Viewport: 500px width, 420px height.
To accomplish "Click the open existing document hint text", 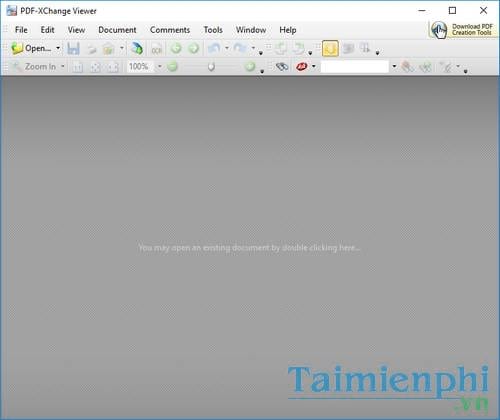I will tap(249, 248).
